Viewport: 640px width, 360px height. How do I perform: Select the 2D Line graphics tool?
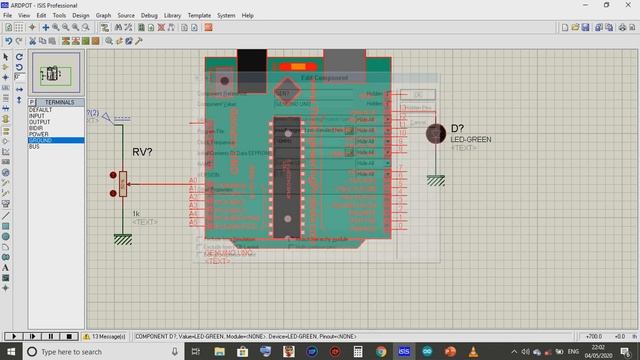[6, 216]
